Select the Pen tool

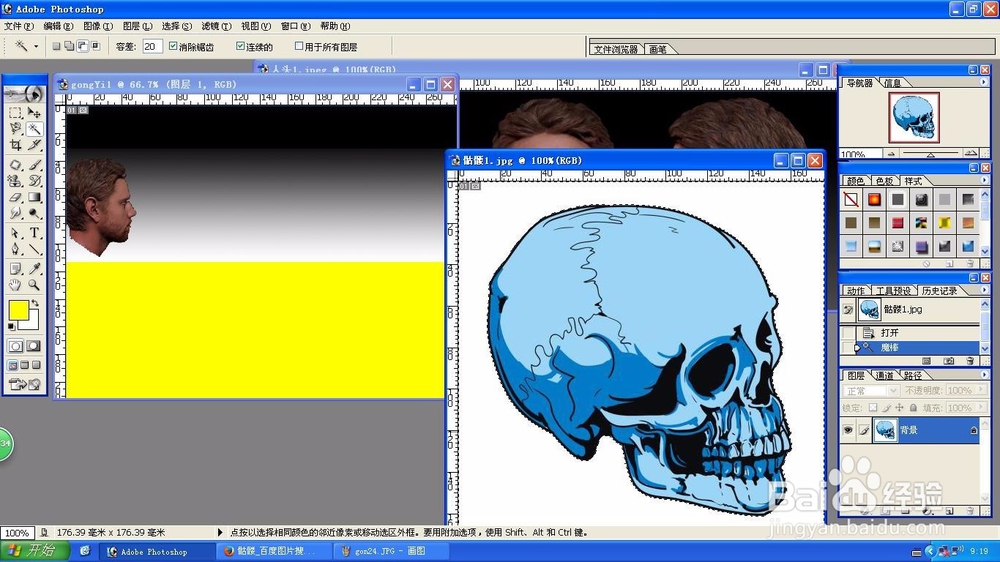click(16, 249)
